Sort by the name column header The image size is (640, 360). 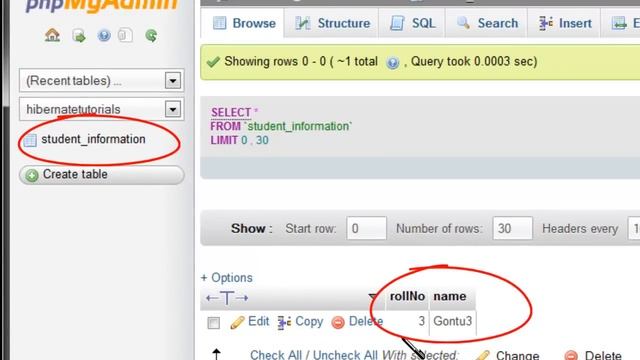449,296
